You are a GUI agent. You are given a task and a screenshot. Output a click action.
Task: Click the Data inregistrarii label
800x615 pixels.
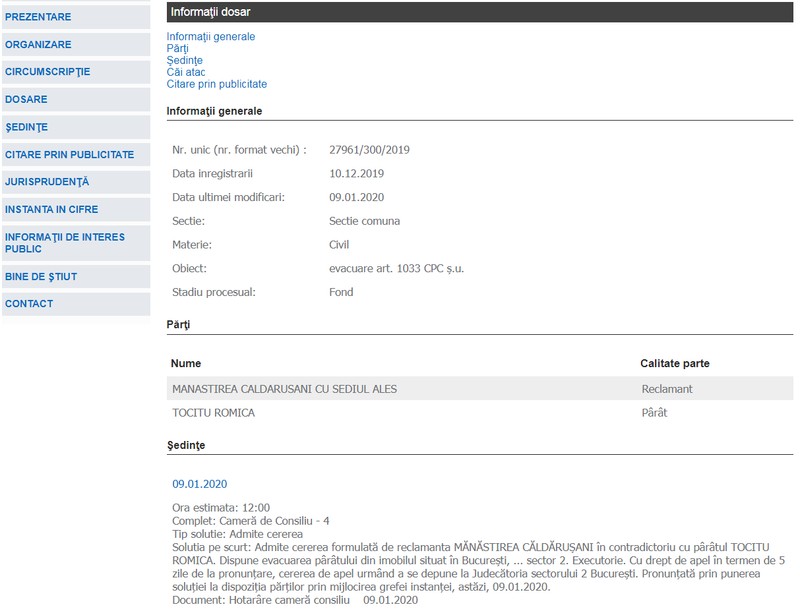coord(212,174)
